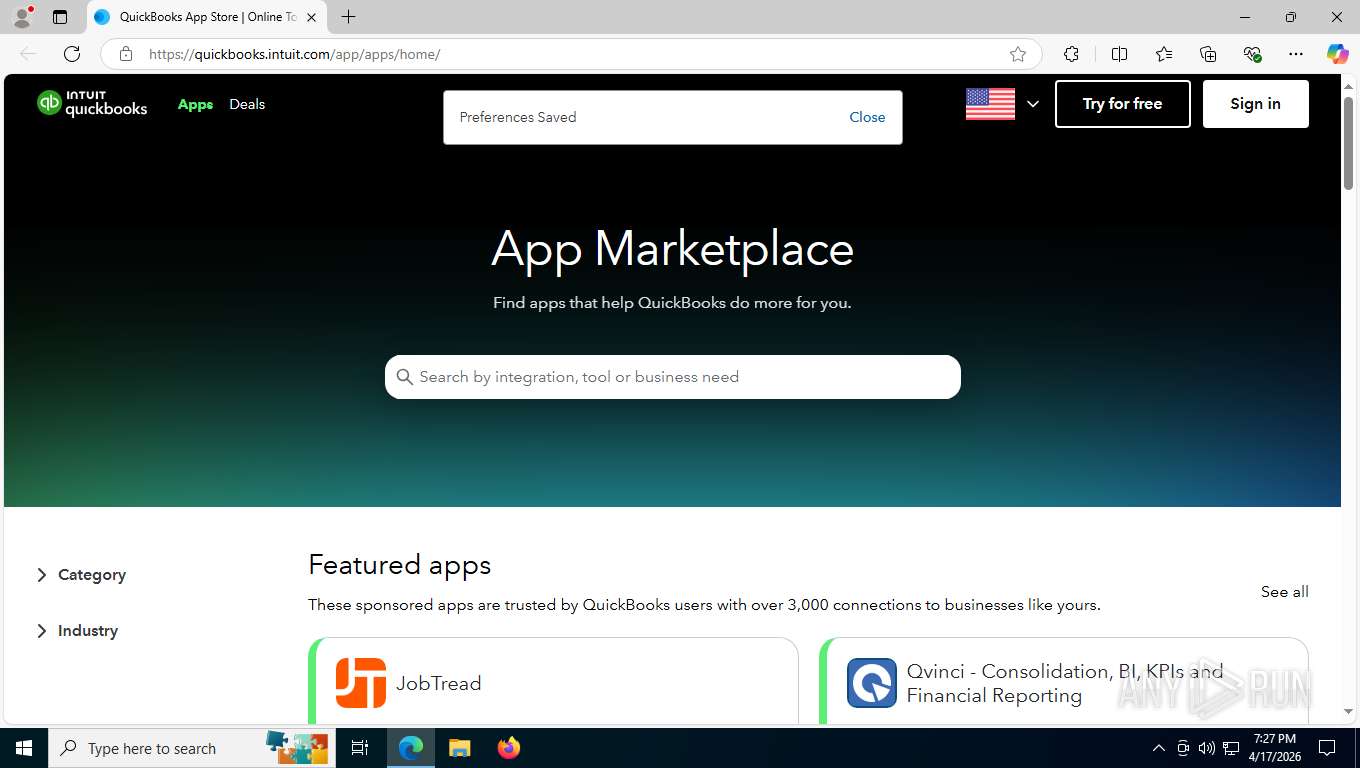Viewport: 1360px width, 768px height.
Task: Add this page to favorites star
Action: (1018, 54)
